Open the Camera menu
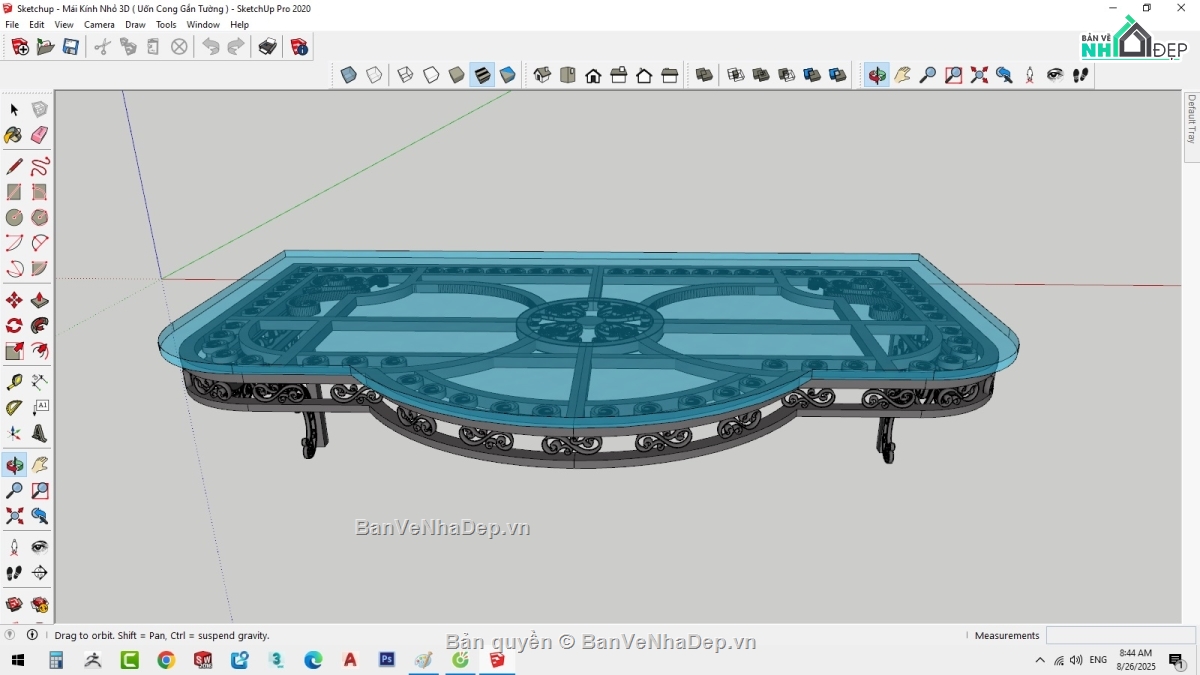 click(x=99, y=24)
